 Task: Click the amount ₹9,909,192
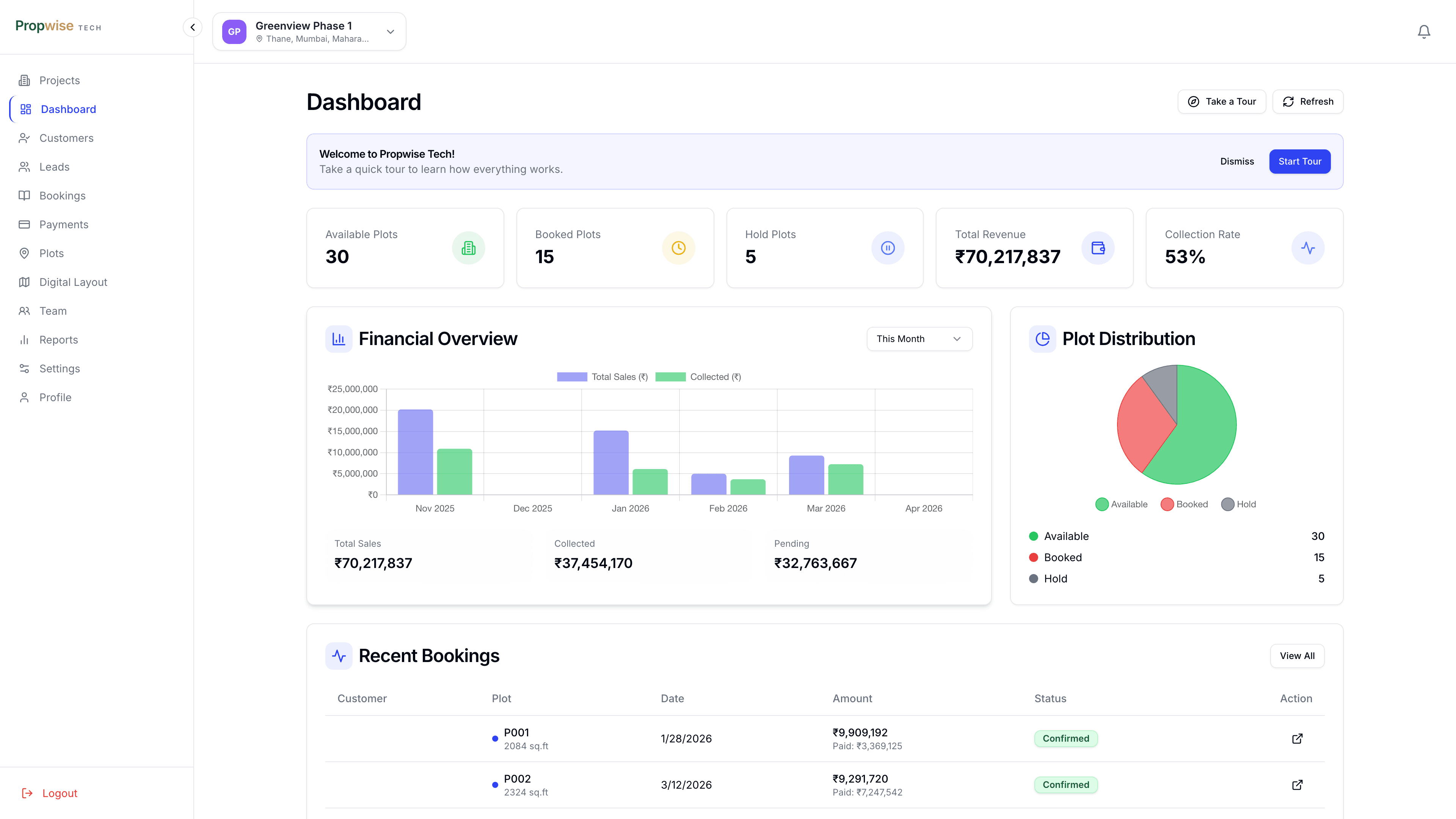pos(860,733)
